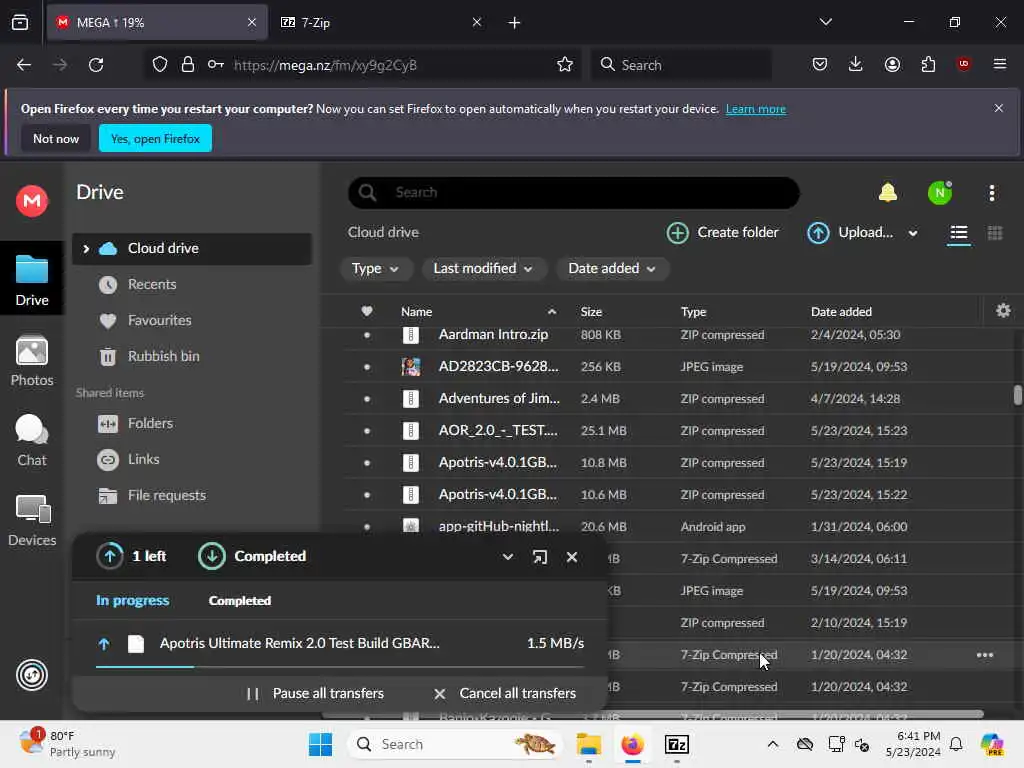Switch to the Completed transfers tab
This screenshot has height=768, width=1024.
pos(240,600)
